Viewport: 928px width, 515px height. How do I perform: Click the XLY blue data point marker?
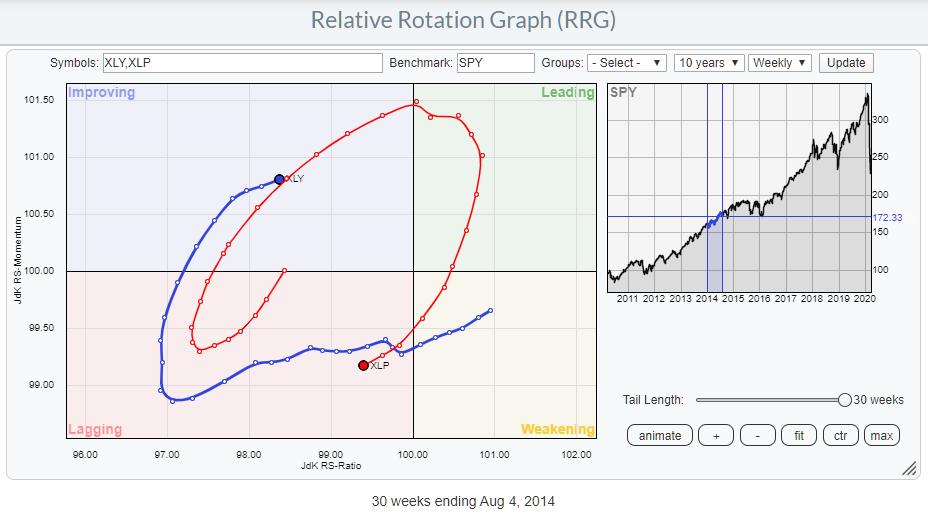279,179
